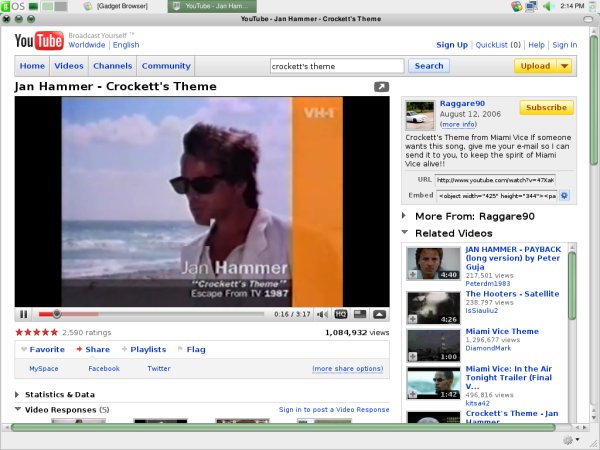Focus the search text field
Screen dimensions: 600x450
pyautogui.click(x=337, y=66)
